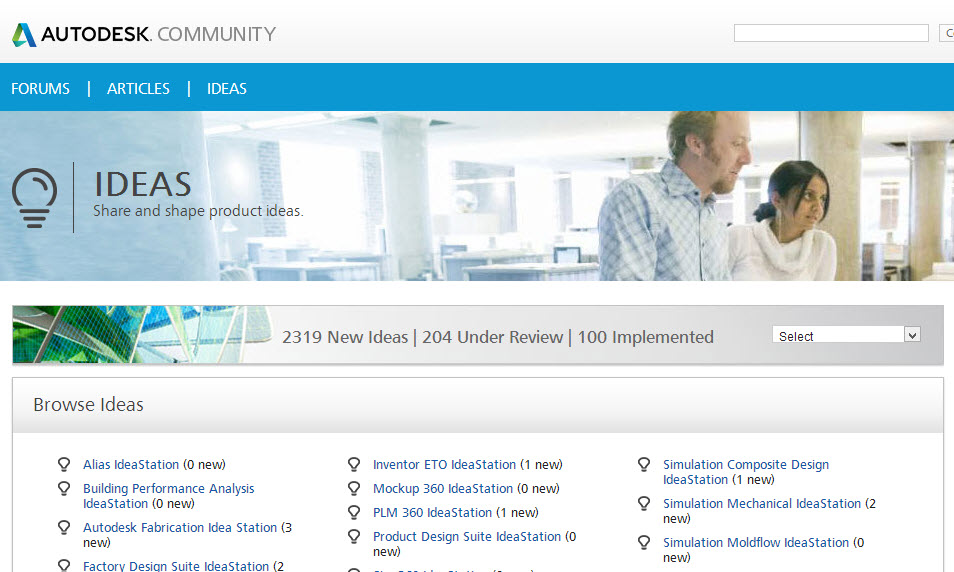Click lightbulb icon beside Autodesk Fabrication Idea Station

pyautogui.click(x=64, y=528)
